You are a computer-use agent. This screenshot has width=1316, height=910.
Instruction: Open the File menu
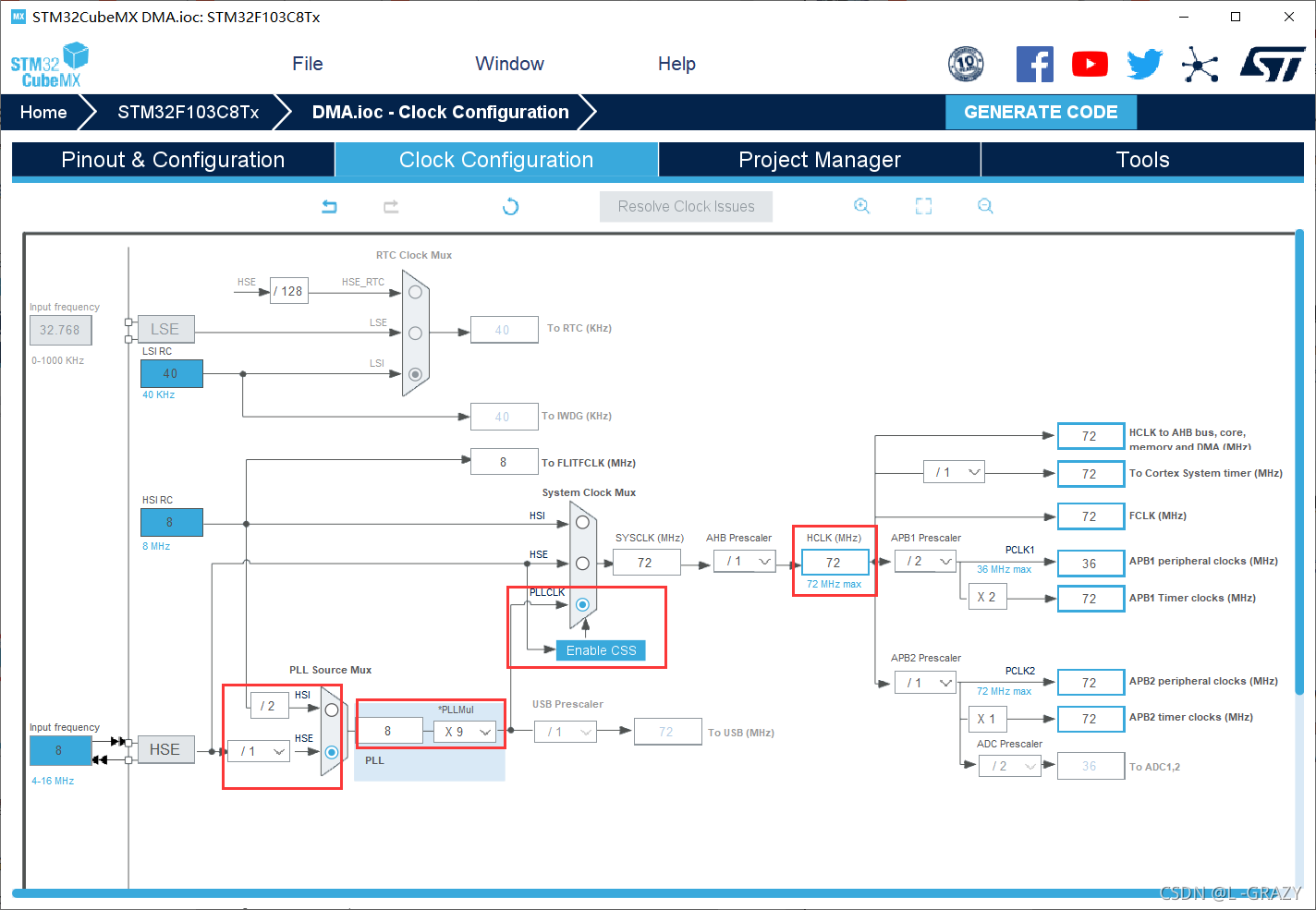[x=308, y=64]
